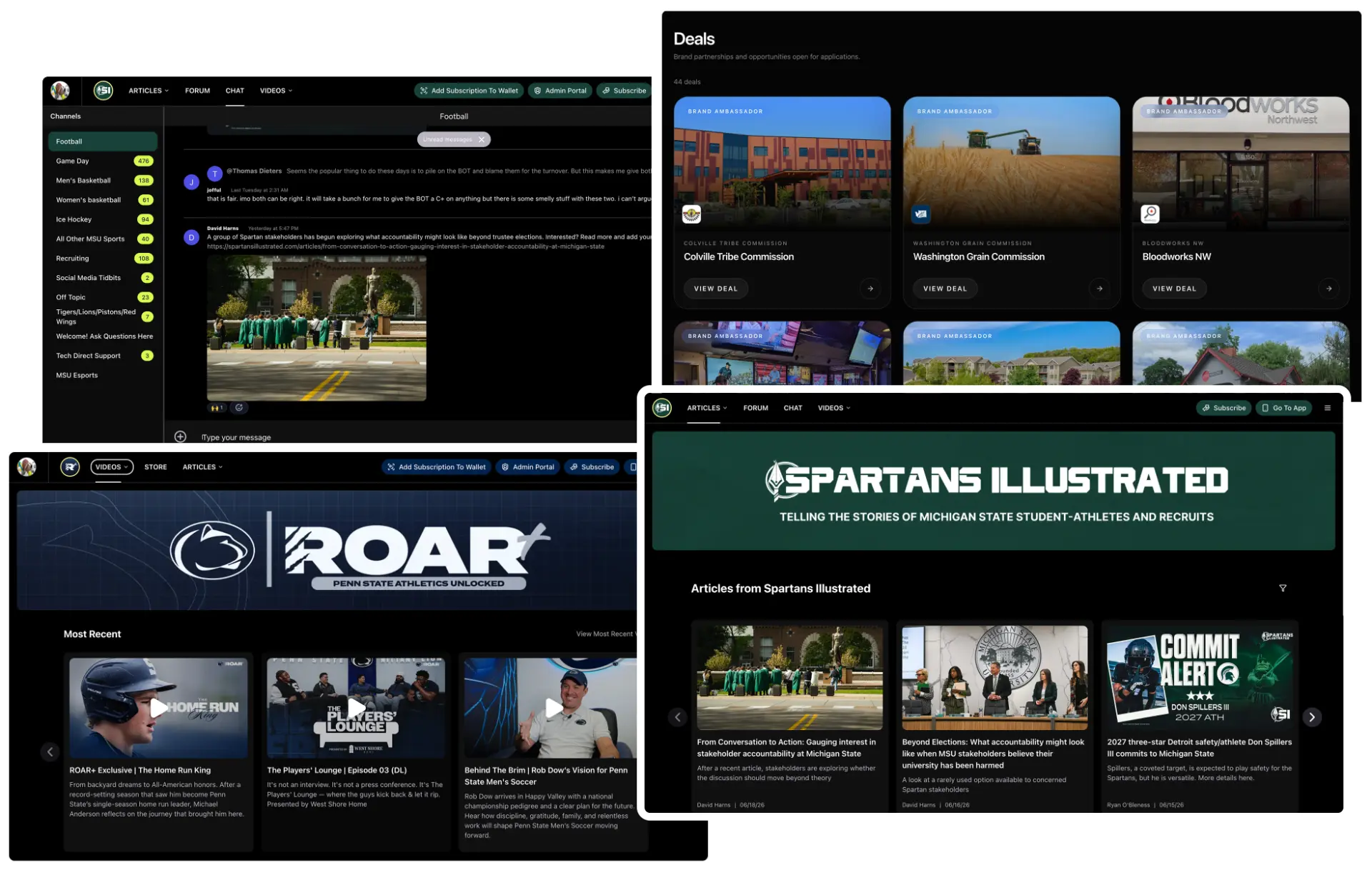
Task: Click the SI logo in the articles page header
Action: [x=662, y=408]
